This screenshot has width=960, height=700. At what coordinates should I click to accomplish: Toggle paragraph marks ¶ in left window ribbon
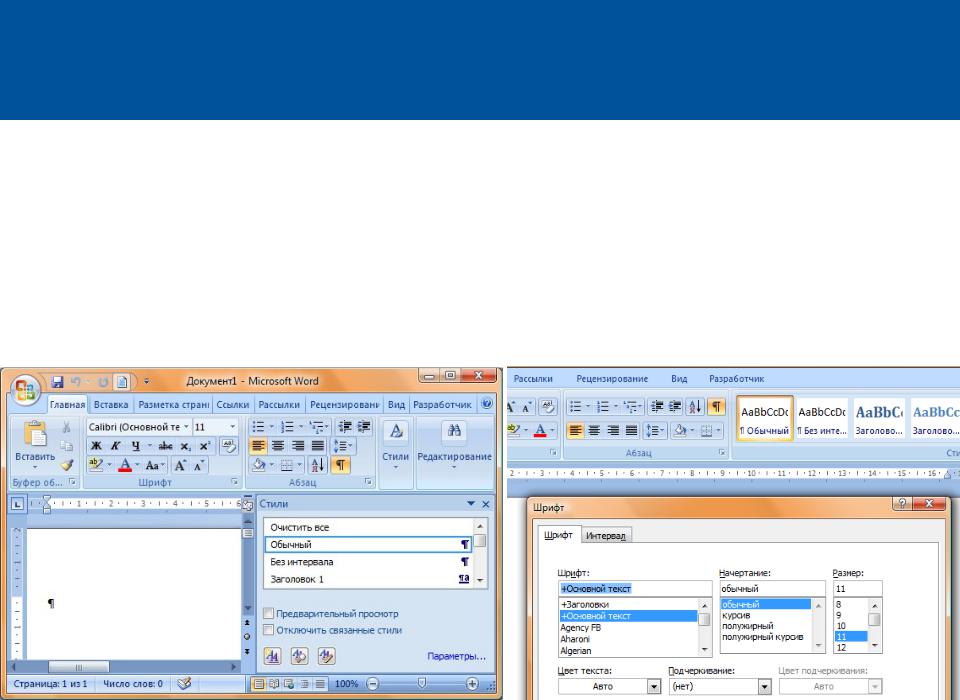tap(340, 465)
